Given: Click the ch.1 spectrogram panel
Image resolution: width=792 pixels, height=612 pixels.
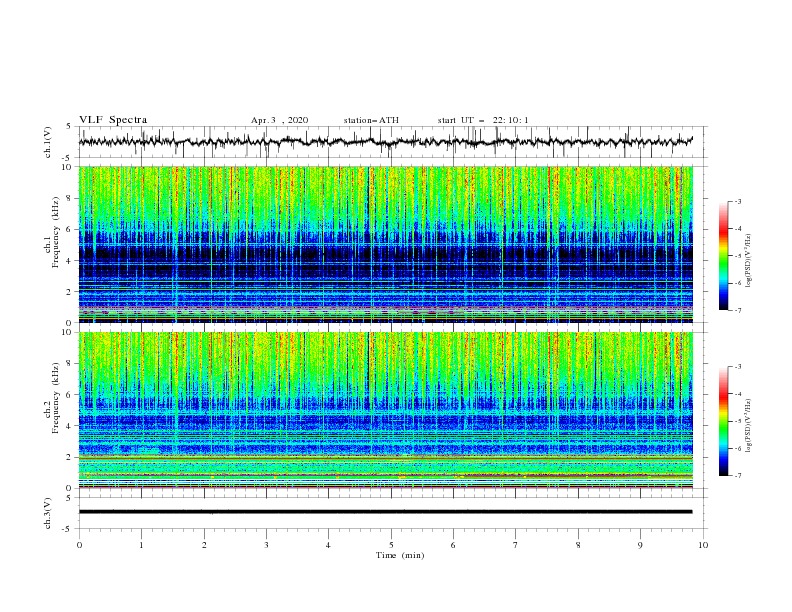Looking at the screenshot, I should (385, 244).
